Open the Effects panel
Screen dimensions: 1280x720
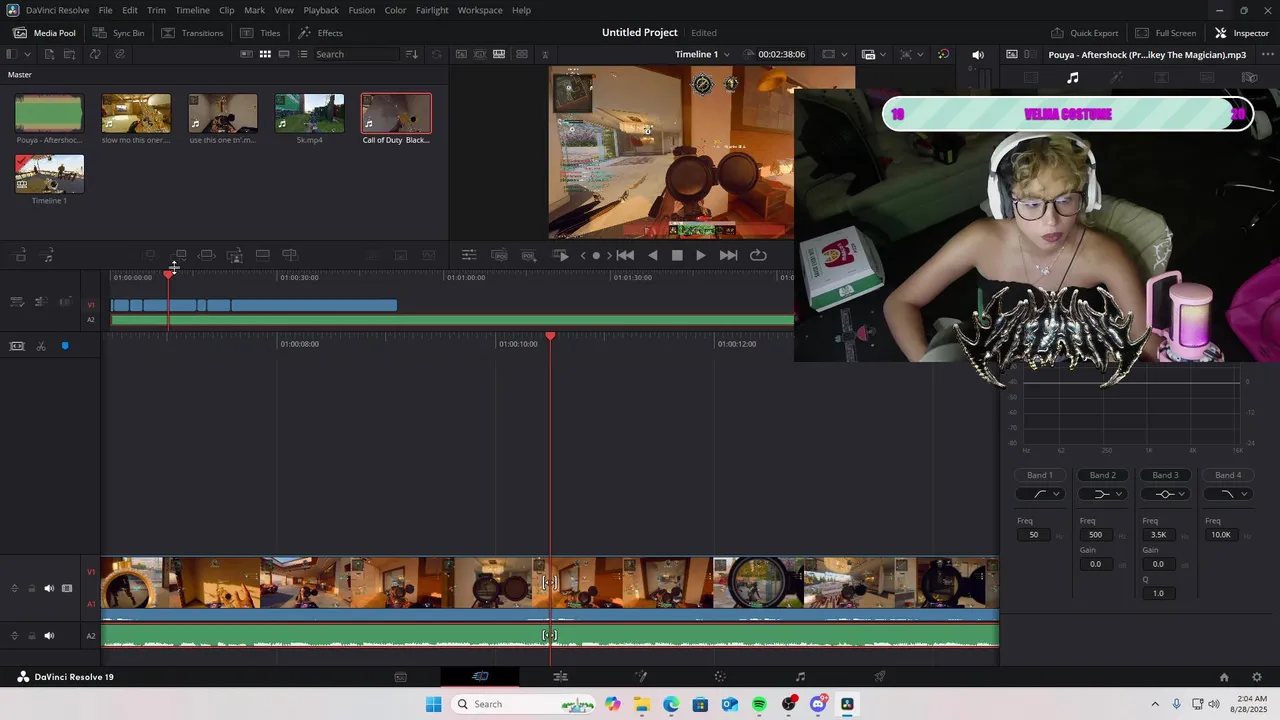tap(320, 33)
